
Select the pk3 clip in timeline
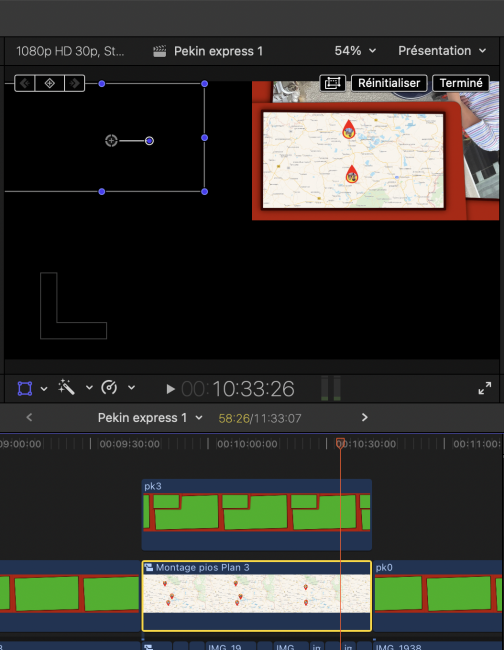pos(257,515)
